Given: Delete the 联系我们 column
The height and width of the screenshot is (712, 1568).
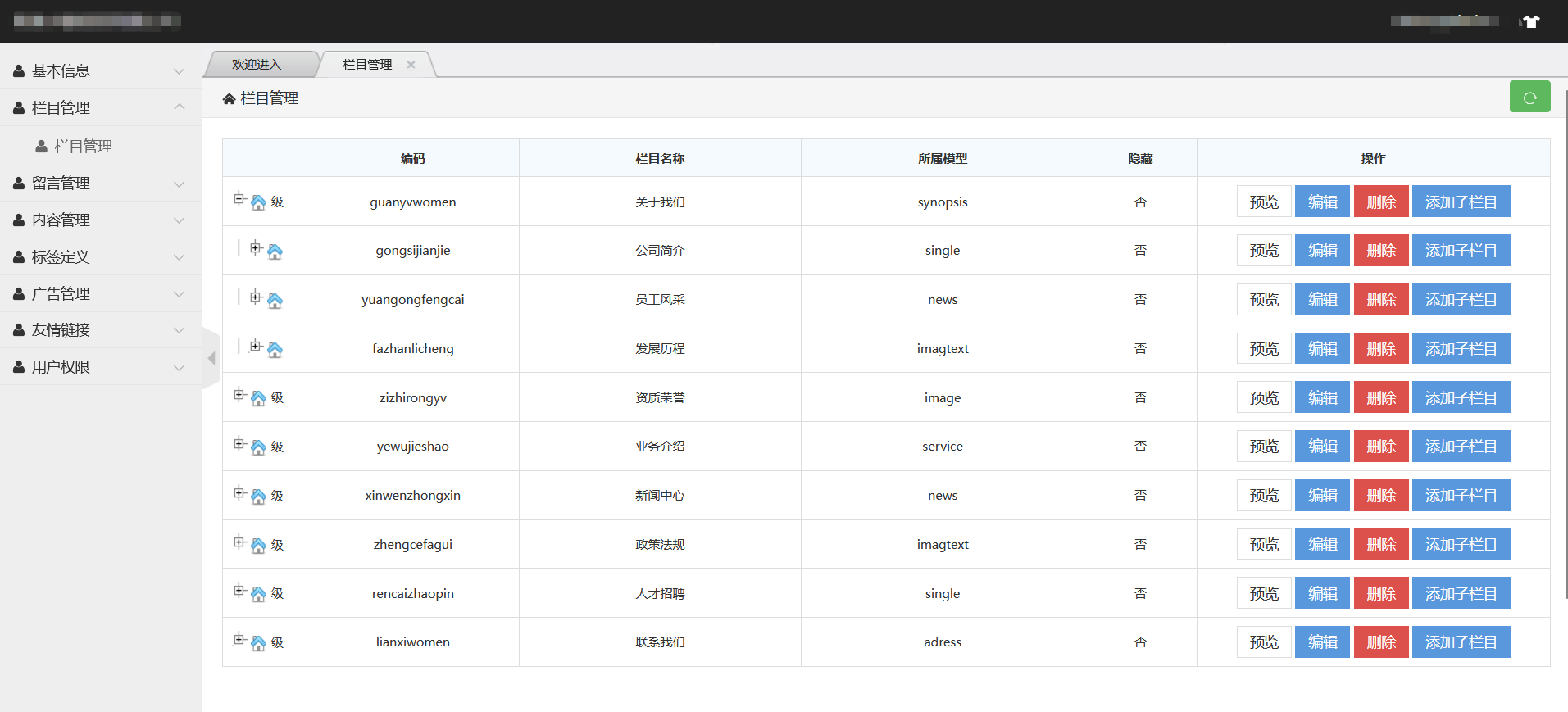Looking at the screenshot, I should click(1381, 642).
